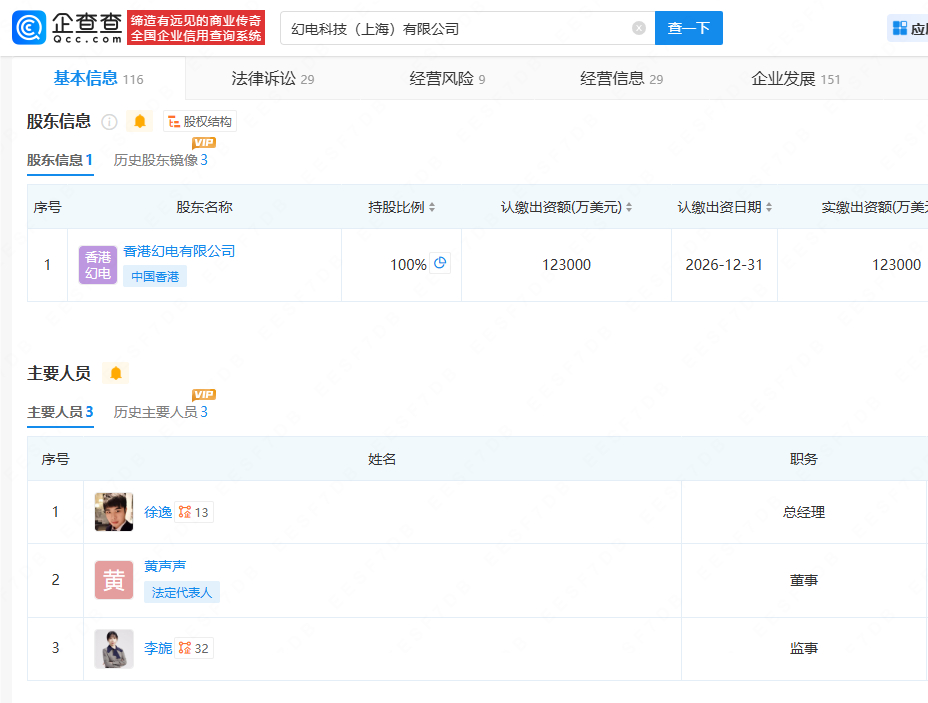Open 李旎's profile photo
928x703 pixels.
[114, 649]
